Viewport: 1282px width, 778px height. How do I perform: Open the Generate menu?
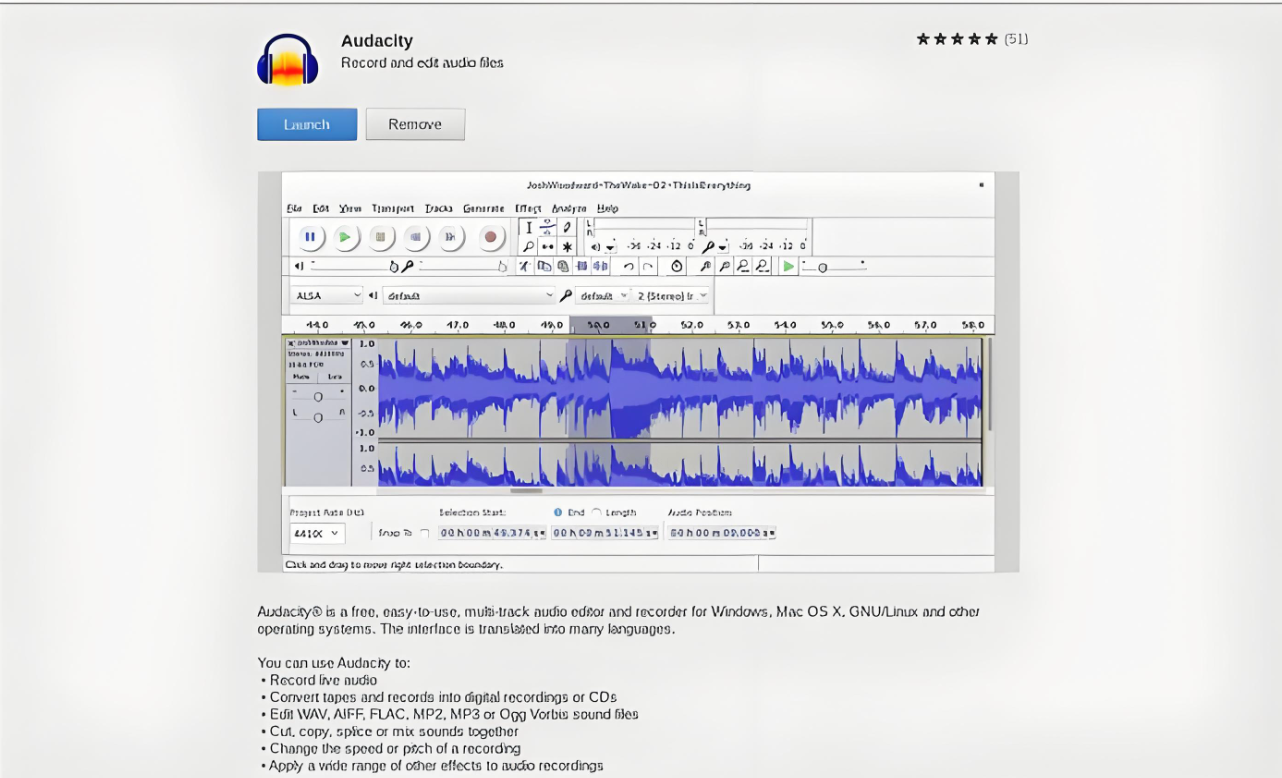(x=483, y=208)
